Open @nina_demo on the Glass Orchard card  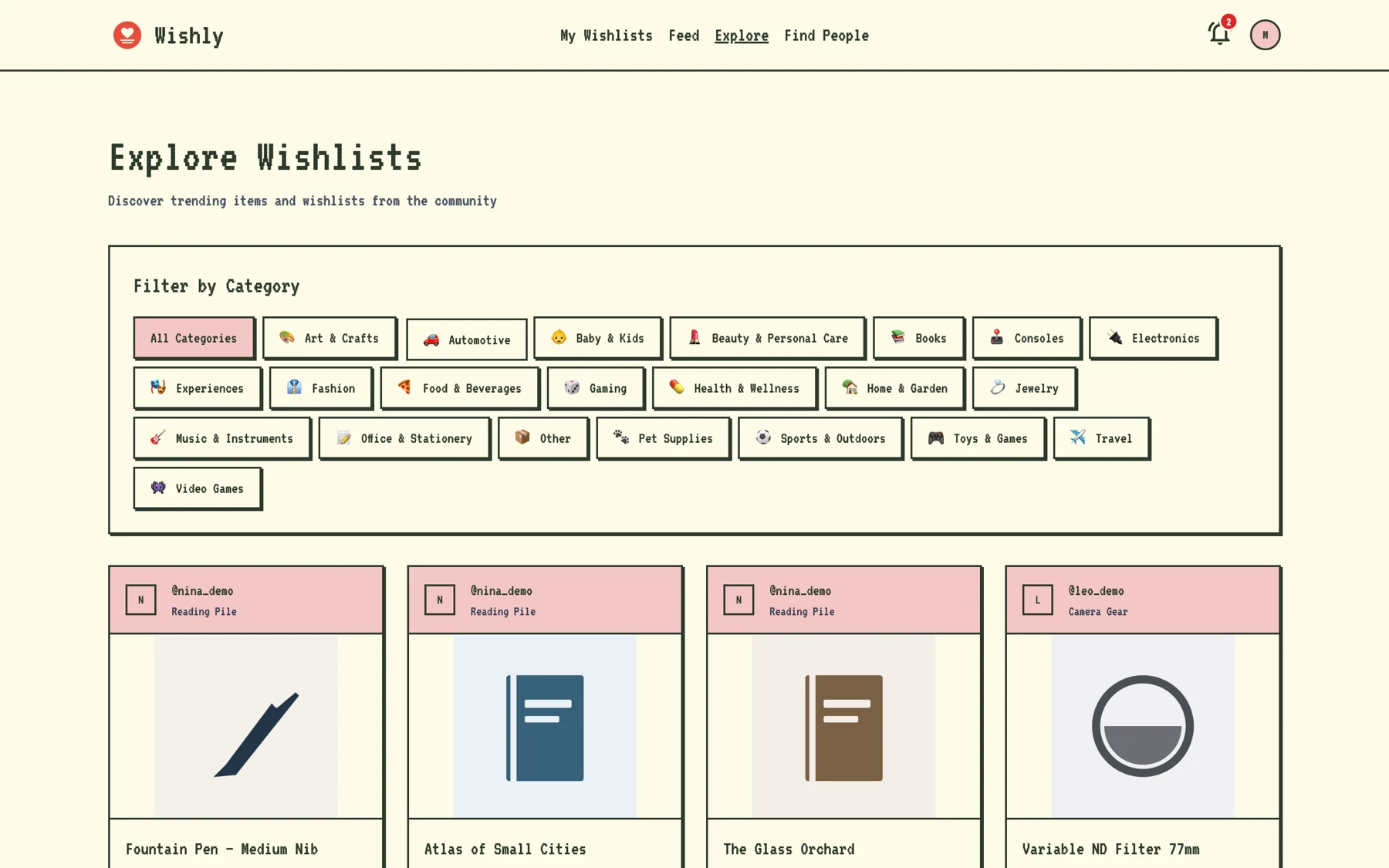point(800,591)
